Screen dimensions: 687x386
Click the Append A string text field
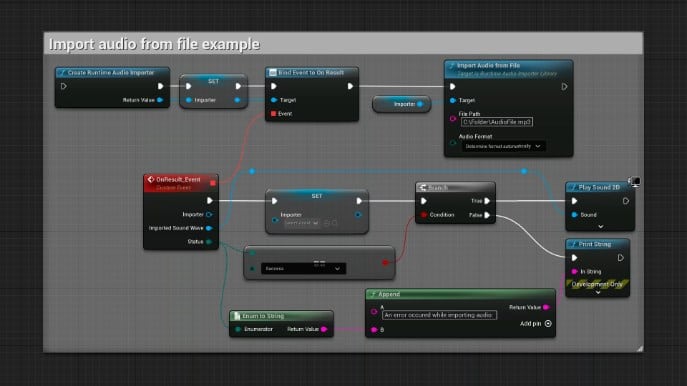pyautogui.click(x=439, y=315)
